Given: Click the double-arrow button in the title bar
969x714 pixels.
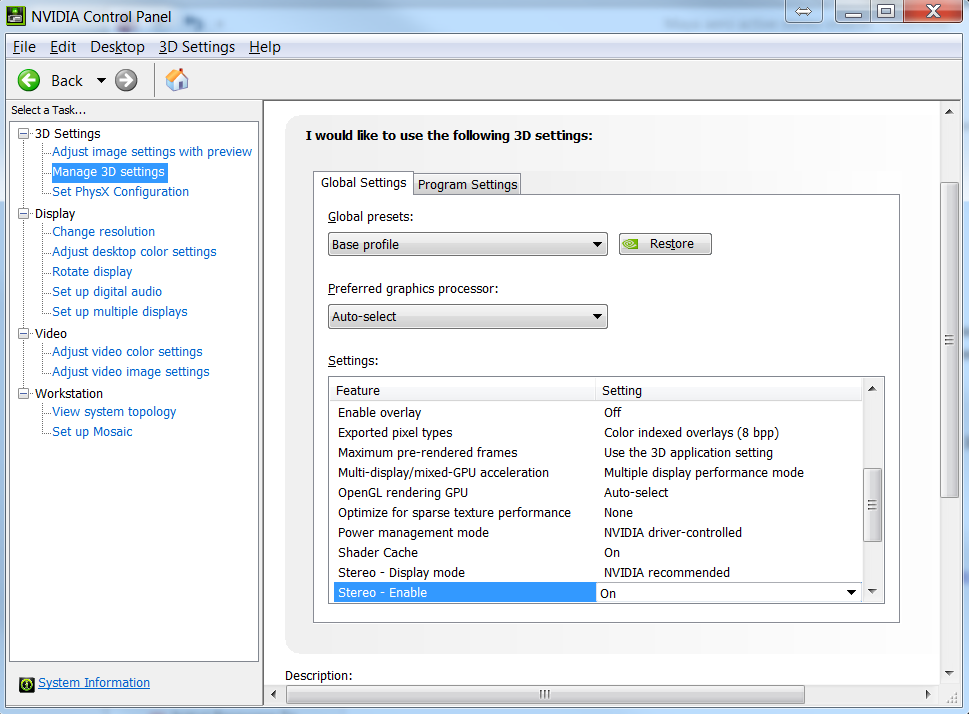Looking at the screenshot, I should [803, 11].
